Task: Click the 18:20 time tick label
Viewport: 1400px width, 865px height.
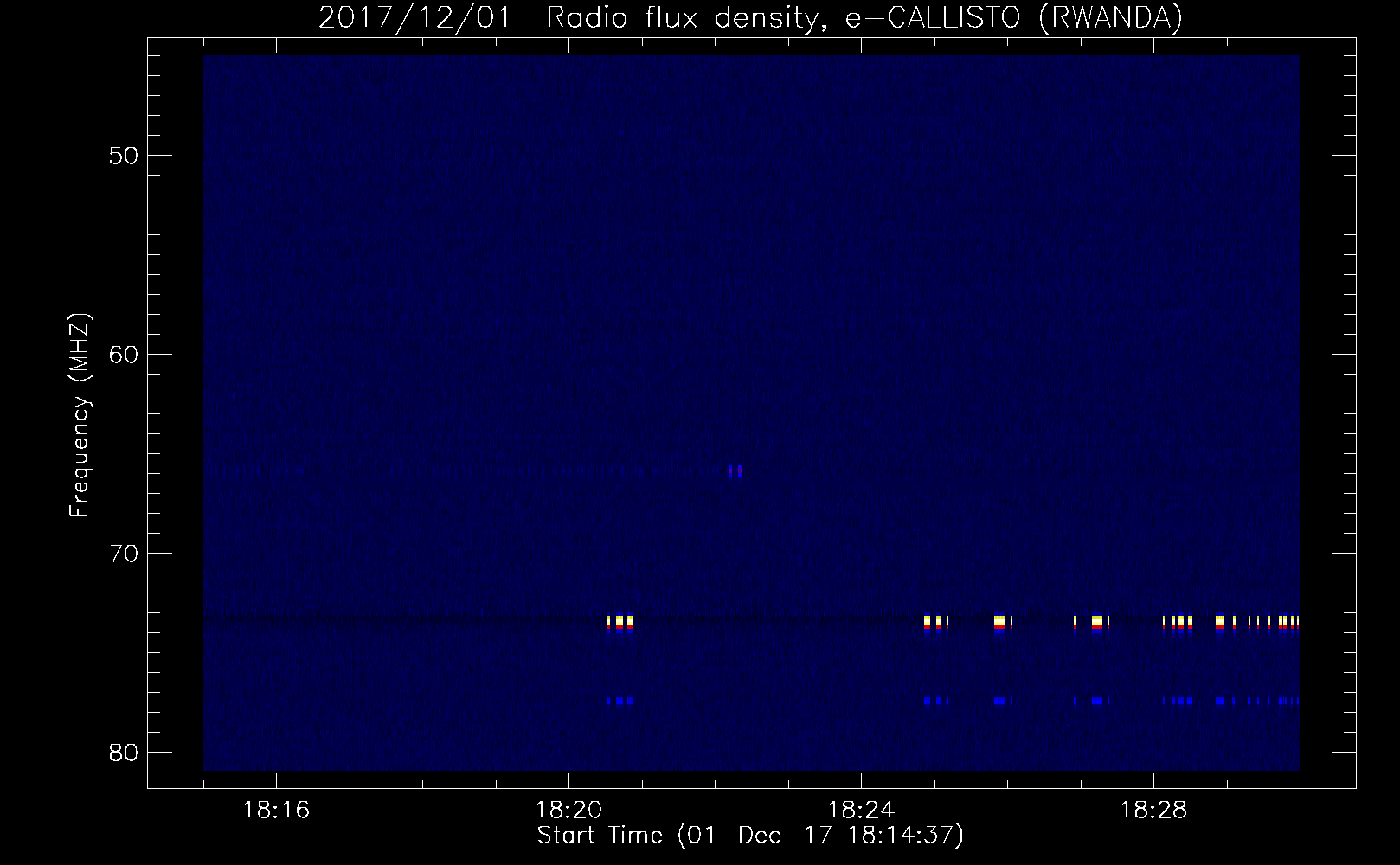Action: [x=568, y=811]
